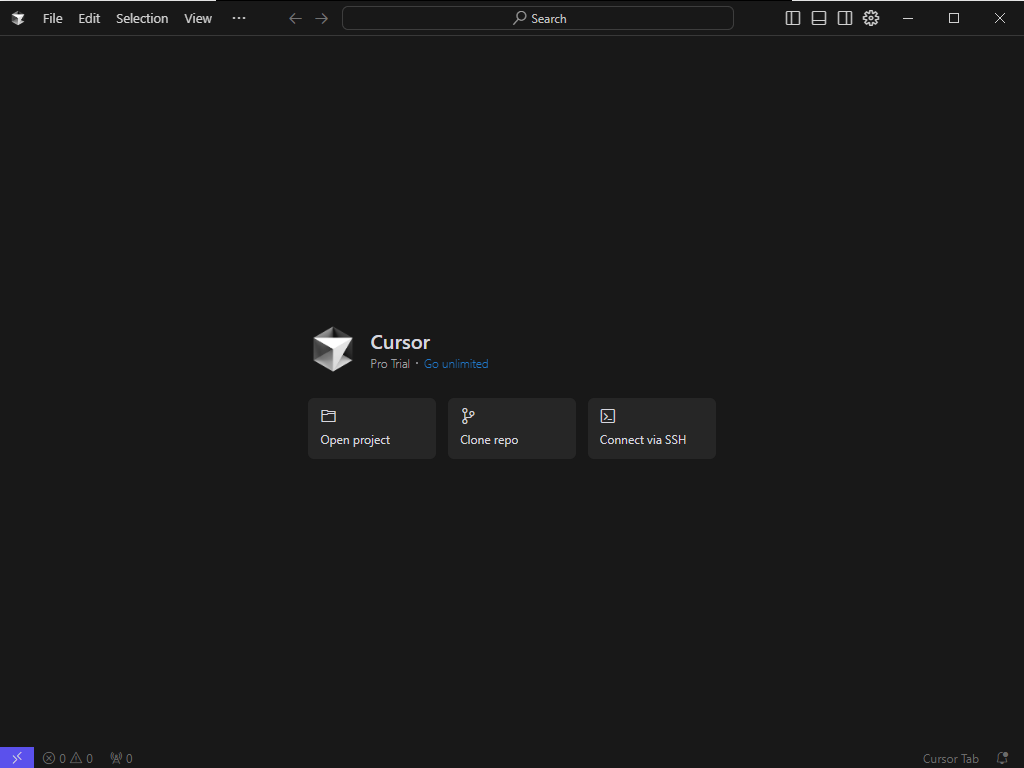
Task: Open the File menu
Action: click(x=52, y=18)
